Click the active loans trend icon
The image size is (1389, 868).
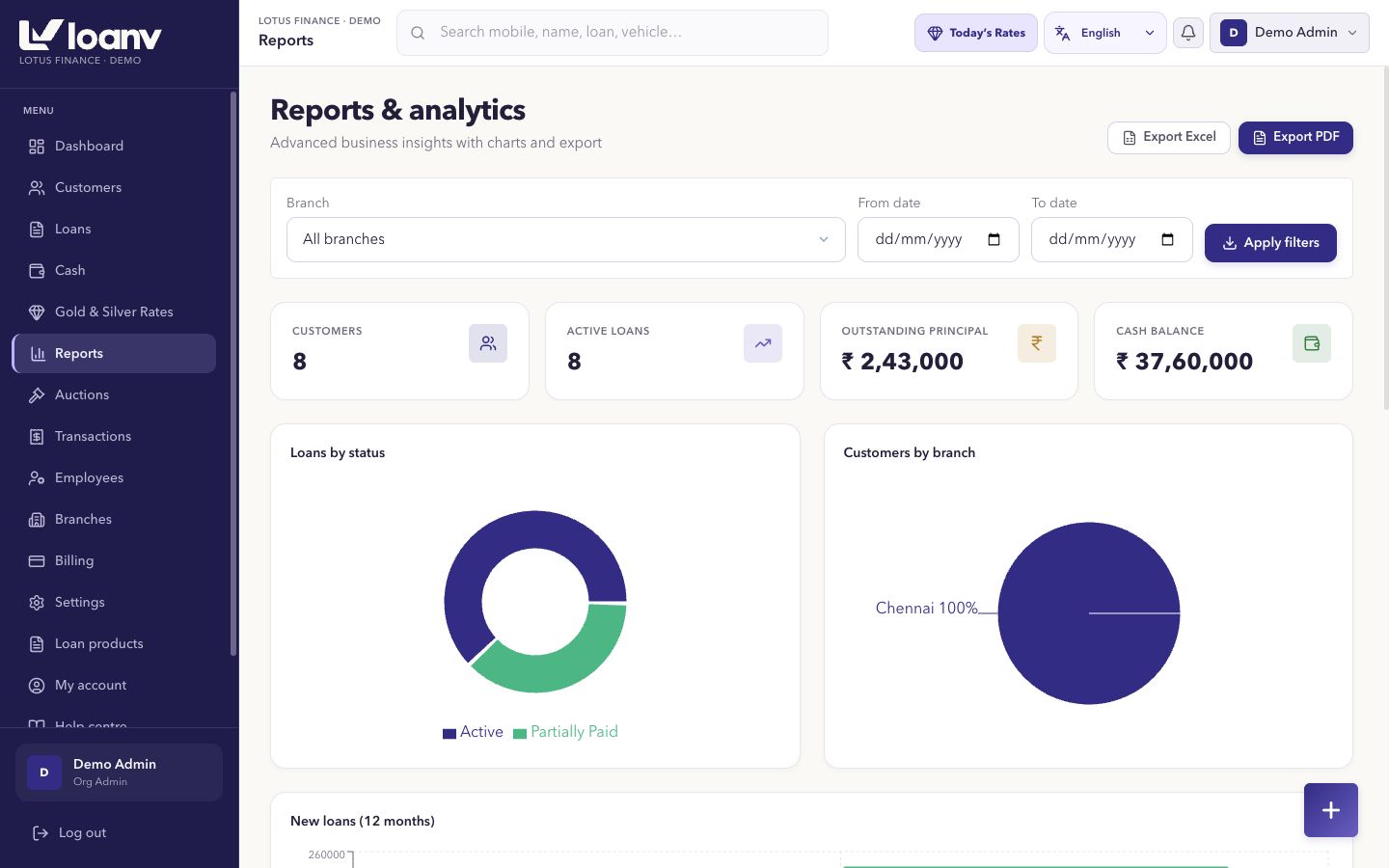coord(763,343)
